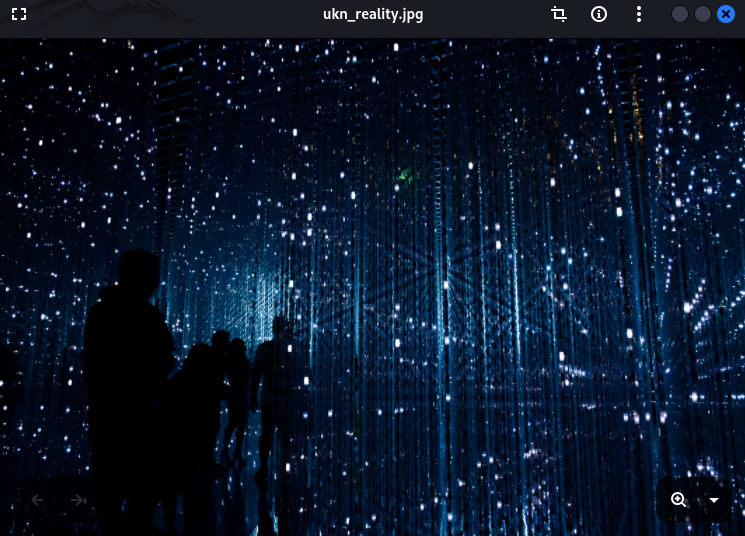This screenshot has width=745, height=536.
Task: Open the three-dot main menu
Action: [x=639, y=14]
